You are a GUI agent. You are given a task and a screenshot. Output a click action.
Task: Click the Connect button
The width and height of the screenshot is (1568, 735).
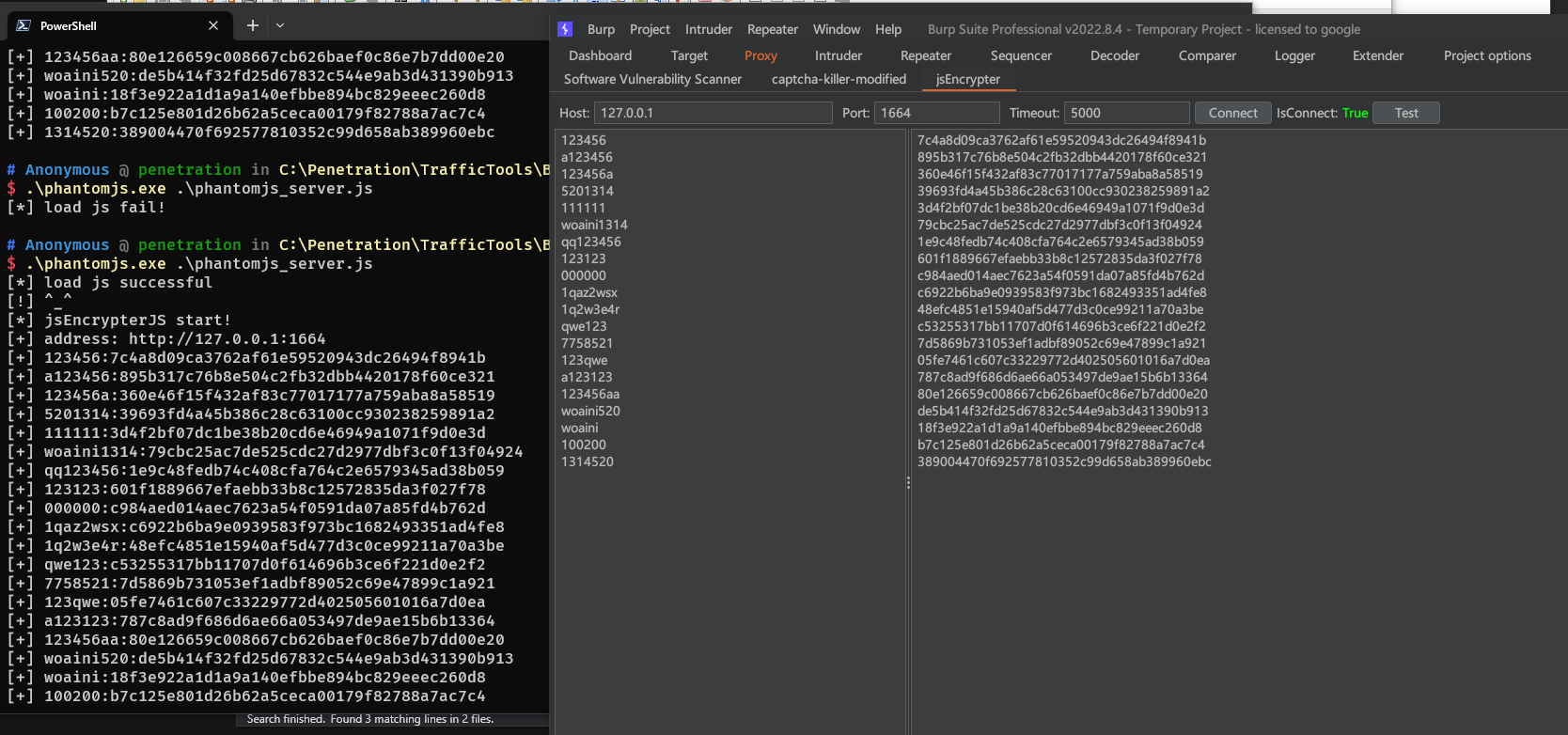click(1232, 113)
